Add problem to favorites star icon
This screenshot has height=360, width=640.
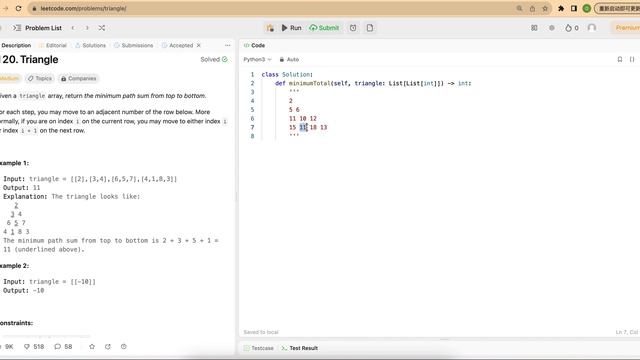point(92,347)
